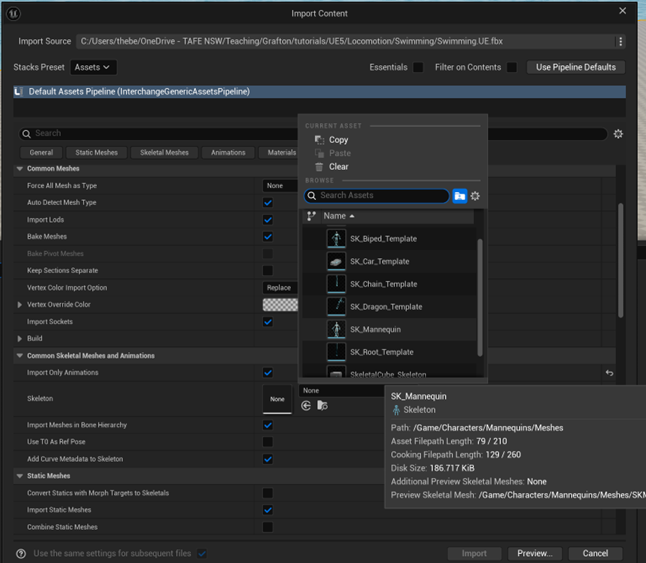Choose Copy in the Current Asset menu
Image resolution: width=646 pixels, height=563 pixels.
pyautogui.click(x=338, y=140)
